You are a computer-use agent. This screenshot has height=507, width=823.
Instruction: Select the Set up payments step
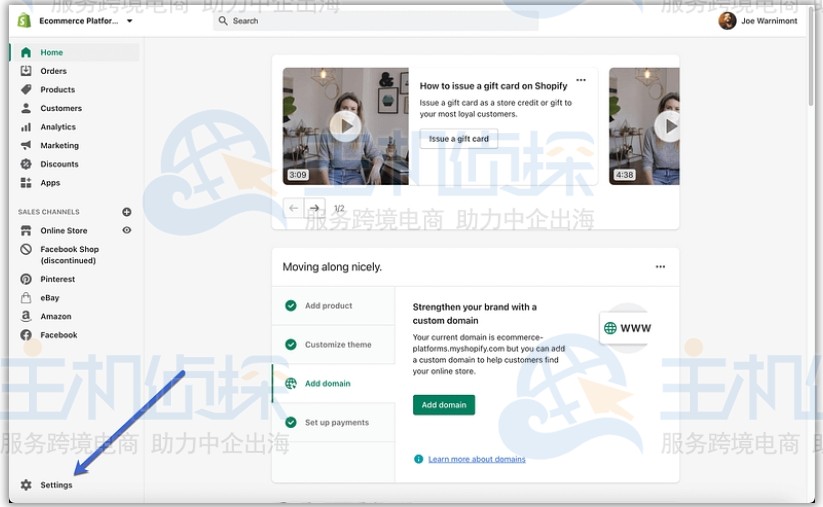click(x=333, y=422)
